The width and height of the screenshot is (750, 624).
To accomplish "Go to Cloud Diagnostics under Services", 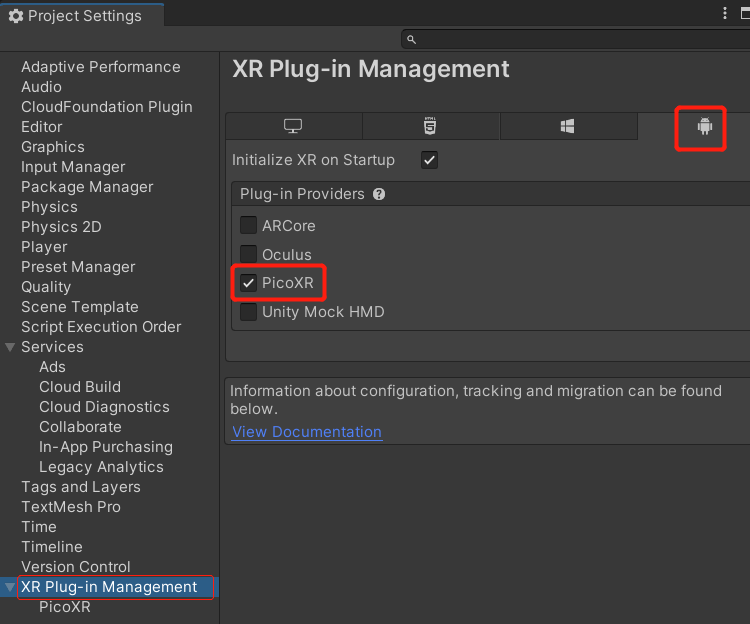I will (x=104, y=407).
